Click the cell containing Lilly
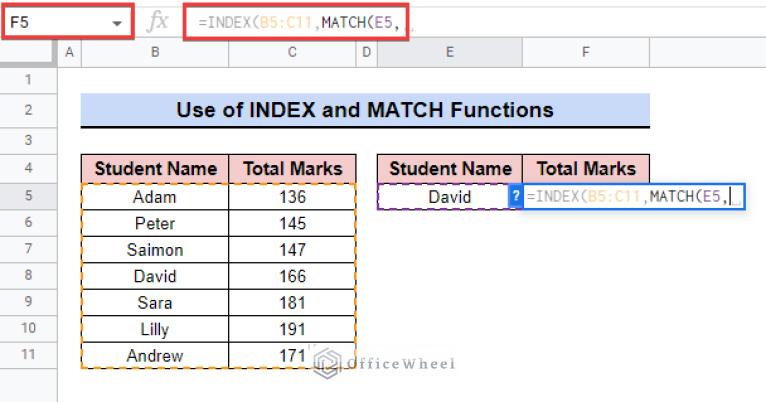Screen dimensions: 766x402 click(x=155, y=329)
